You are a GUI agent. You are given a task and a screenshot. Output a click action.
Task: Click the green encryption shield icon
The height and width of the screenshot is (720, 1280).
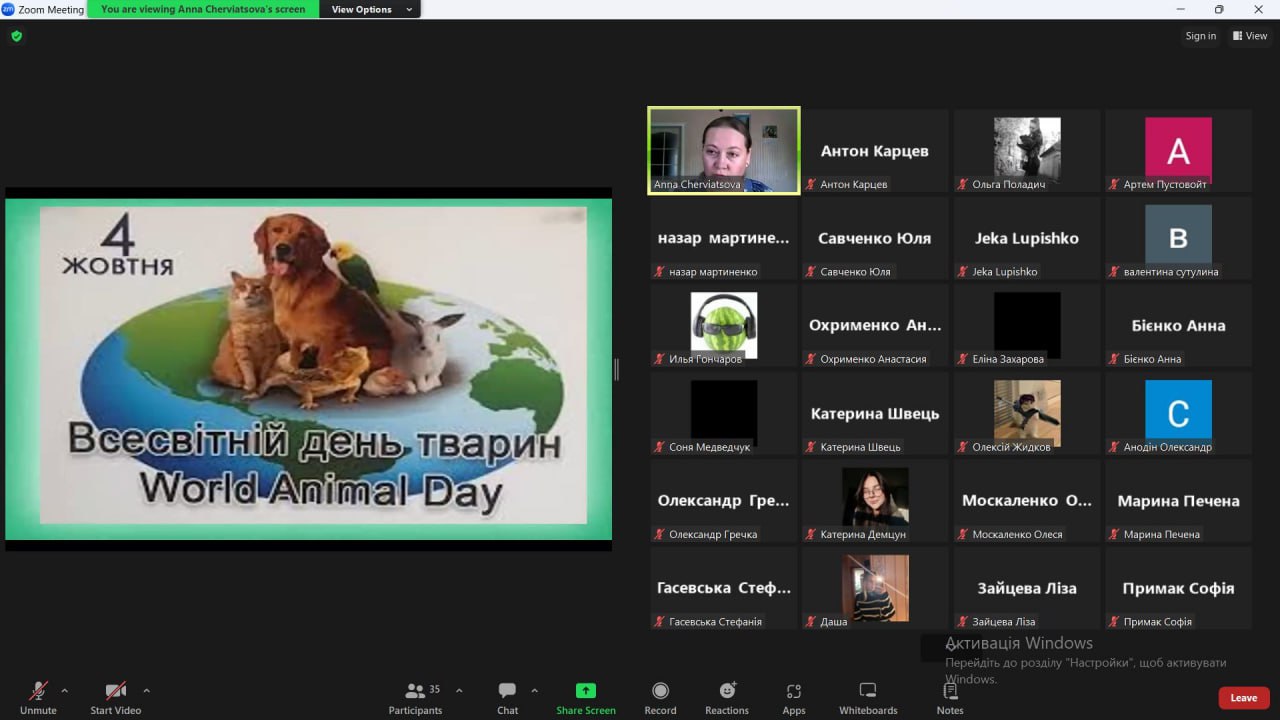[x=16, y=36]
